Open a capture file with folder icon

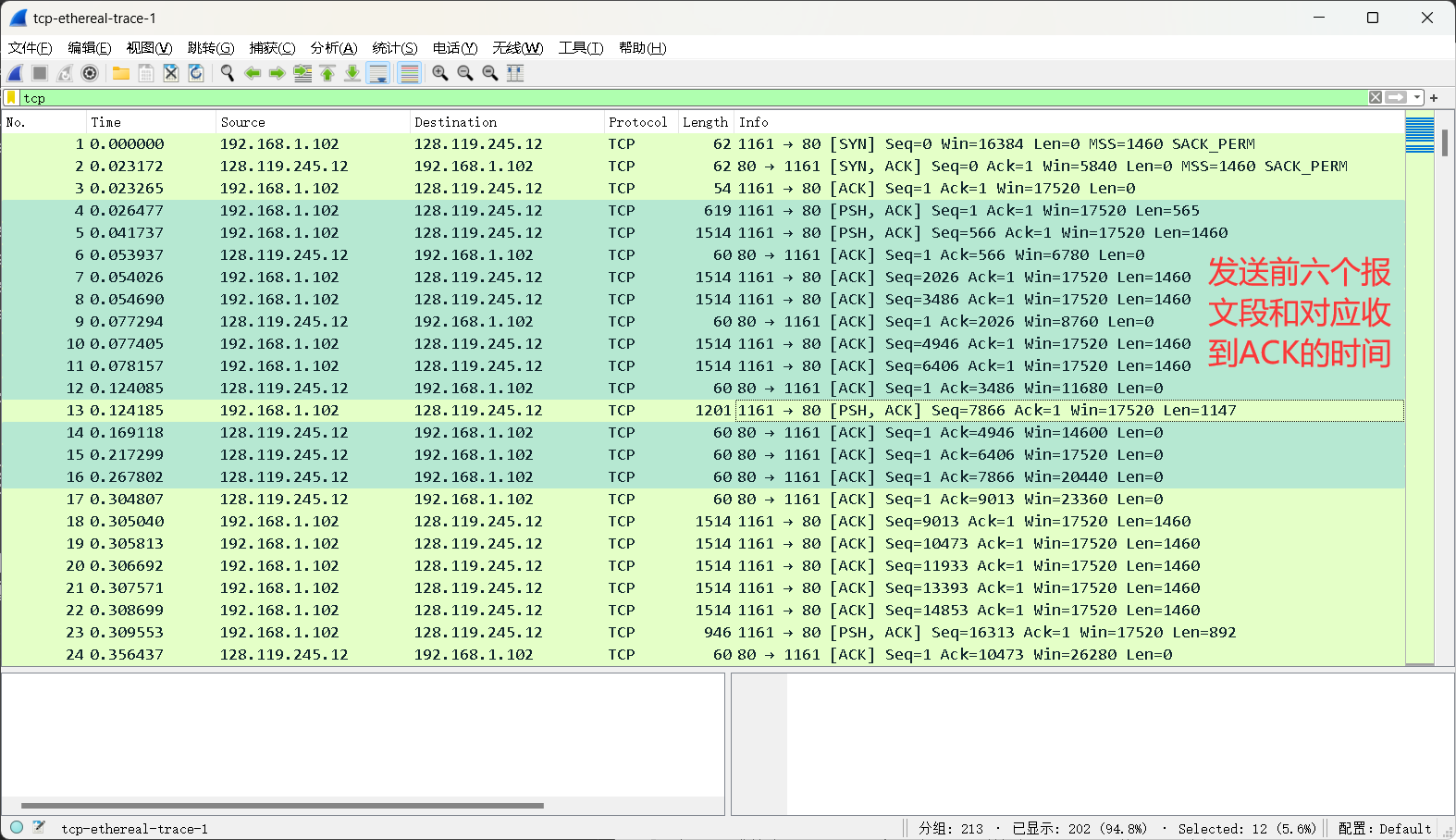[121, 73]
